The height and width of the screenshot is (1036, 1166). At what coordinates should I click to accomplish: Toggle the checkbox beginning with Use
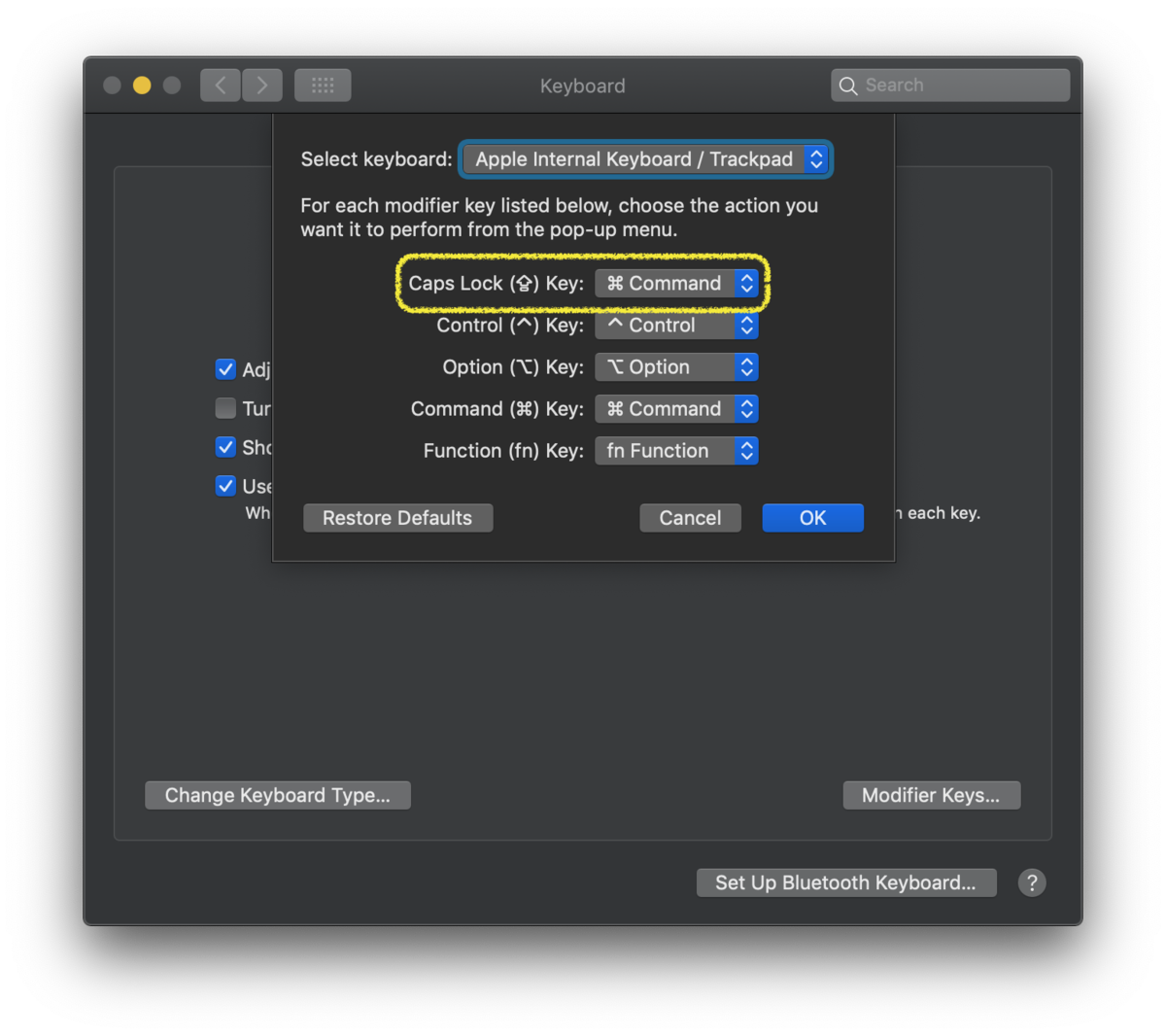click(x=225, y=486)
